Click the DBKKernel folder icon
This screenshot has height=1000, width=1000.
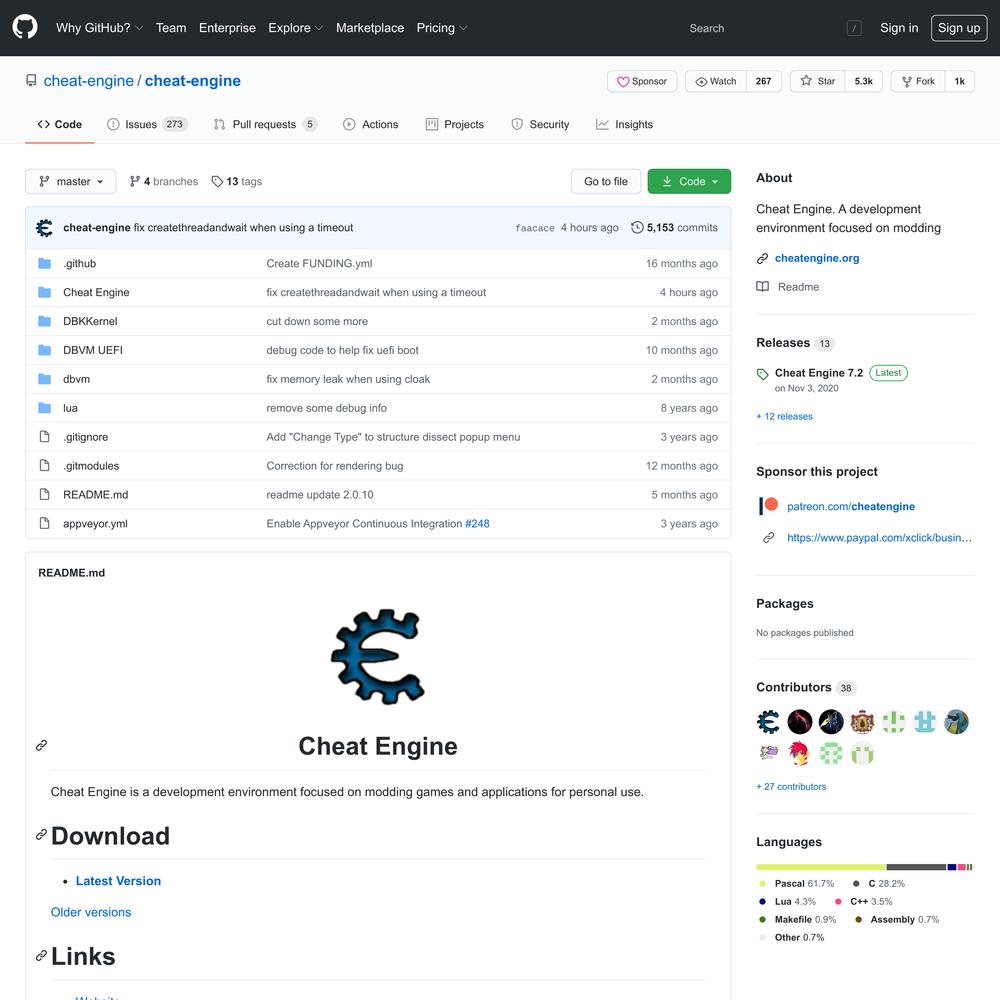(44, 321)
